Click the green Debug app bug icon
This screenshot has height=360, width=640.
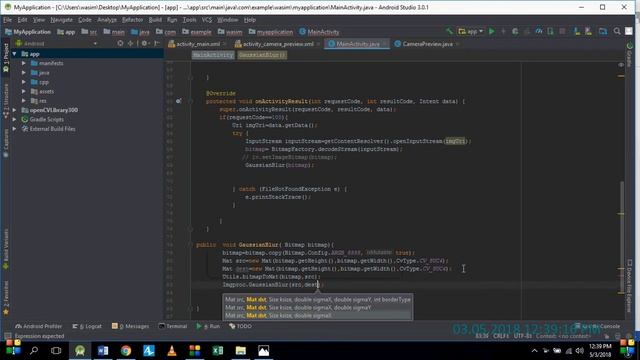pyautogui.click(x=515, y=31)
